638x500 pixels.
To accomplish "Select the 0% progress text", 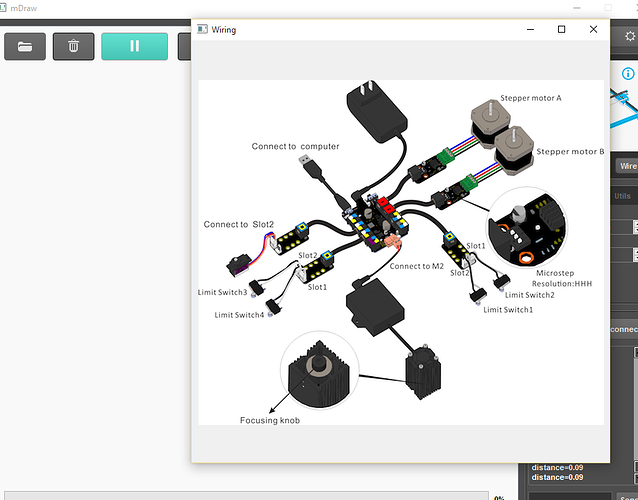I will 499,498.
